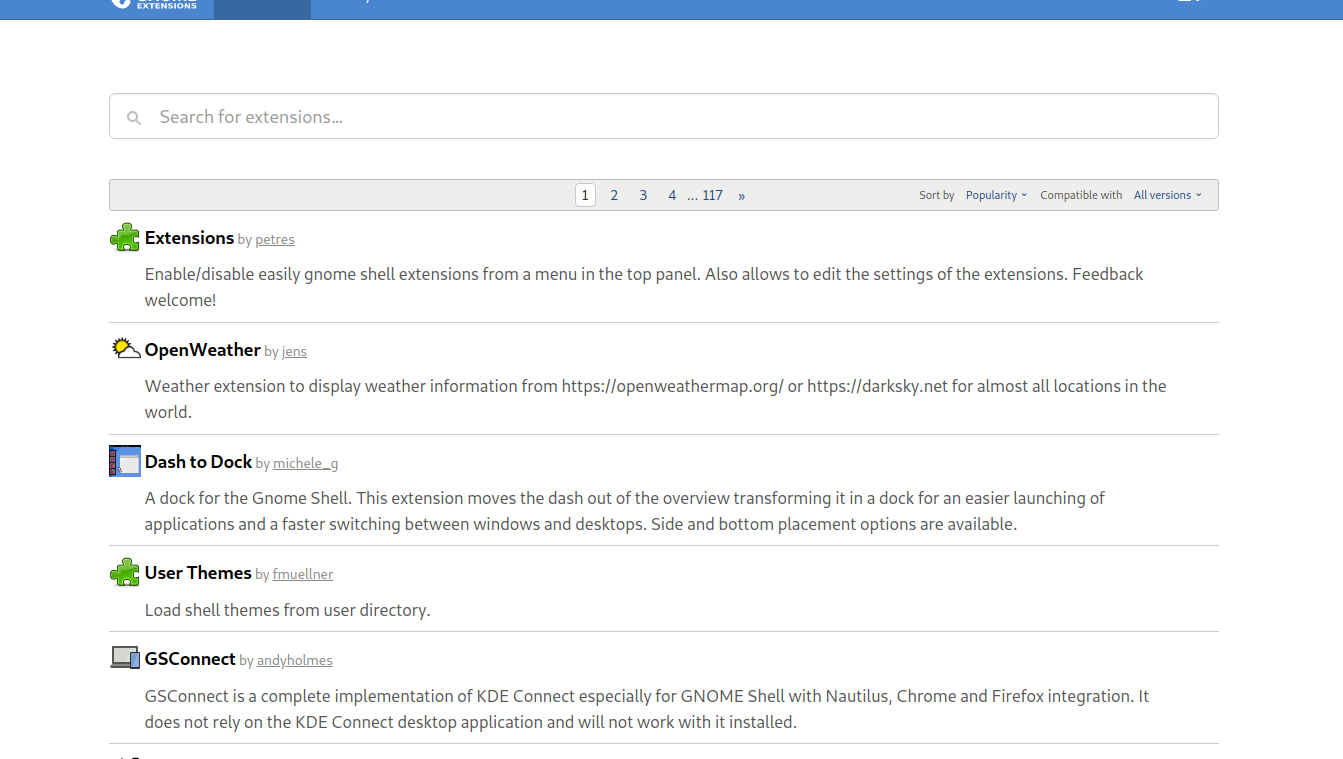Viewport: 1343px width, 759px height.
Task: Click the GNOME Extensions logo in header
Action: point(156,4)
